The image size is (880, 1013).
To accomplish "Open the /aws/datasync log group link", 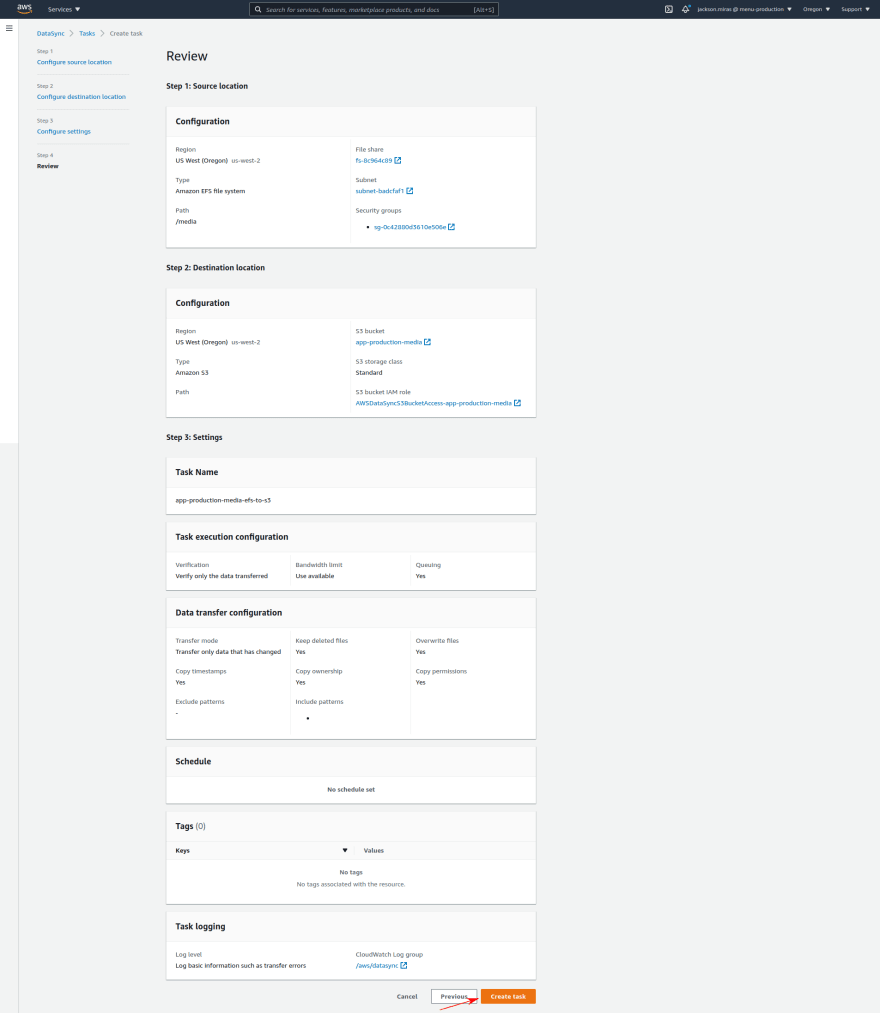I will (x=377, y=965).
